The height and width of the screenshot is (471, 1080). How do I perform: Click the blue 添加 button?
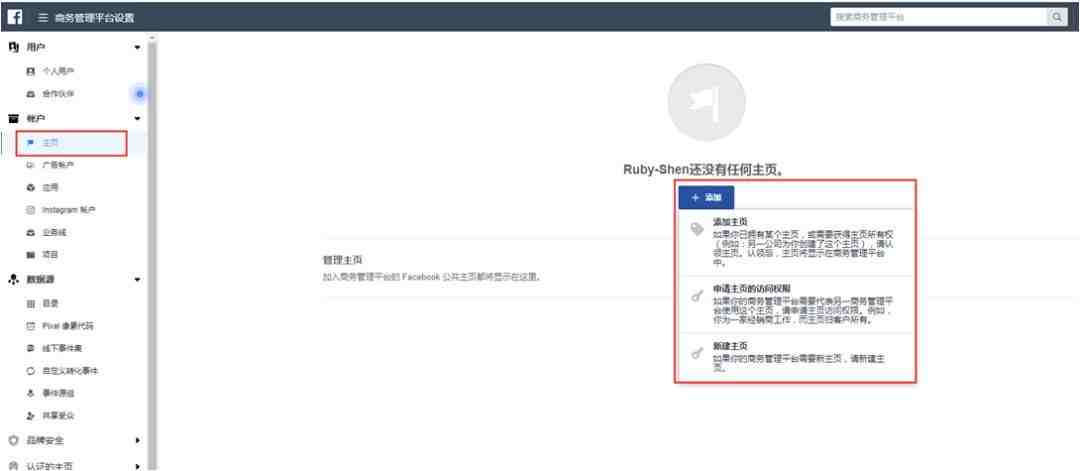(x=706, y=198)
